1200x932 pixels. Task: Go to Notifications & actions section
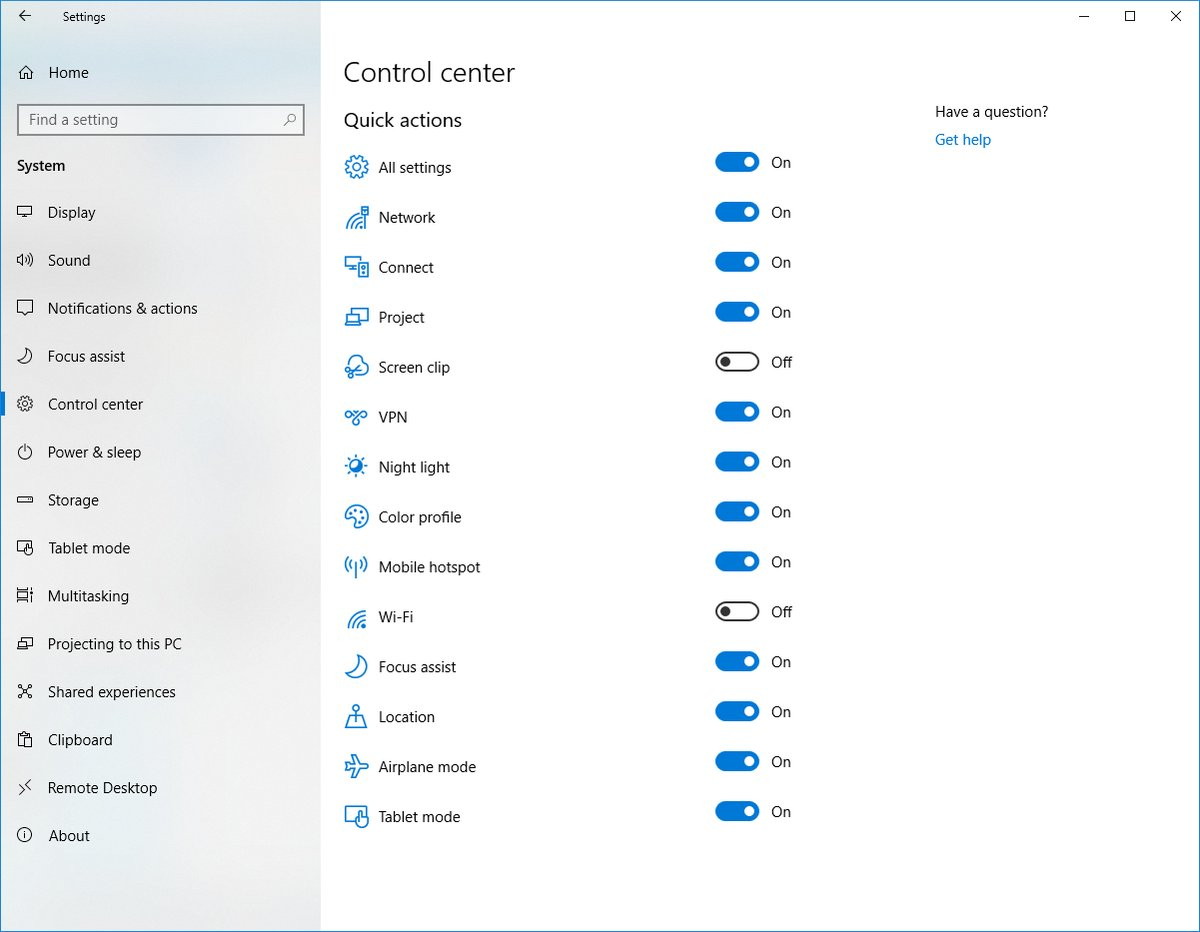click(122, 308)
